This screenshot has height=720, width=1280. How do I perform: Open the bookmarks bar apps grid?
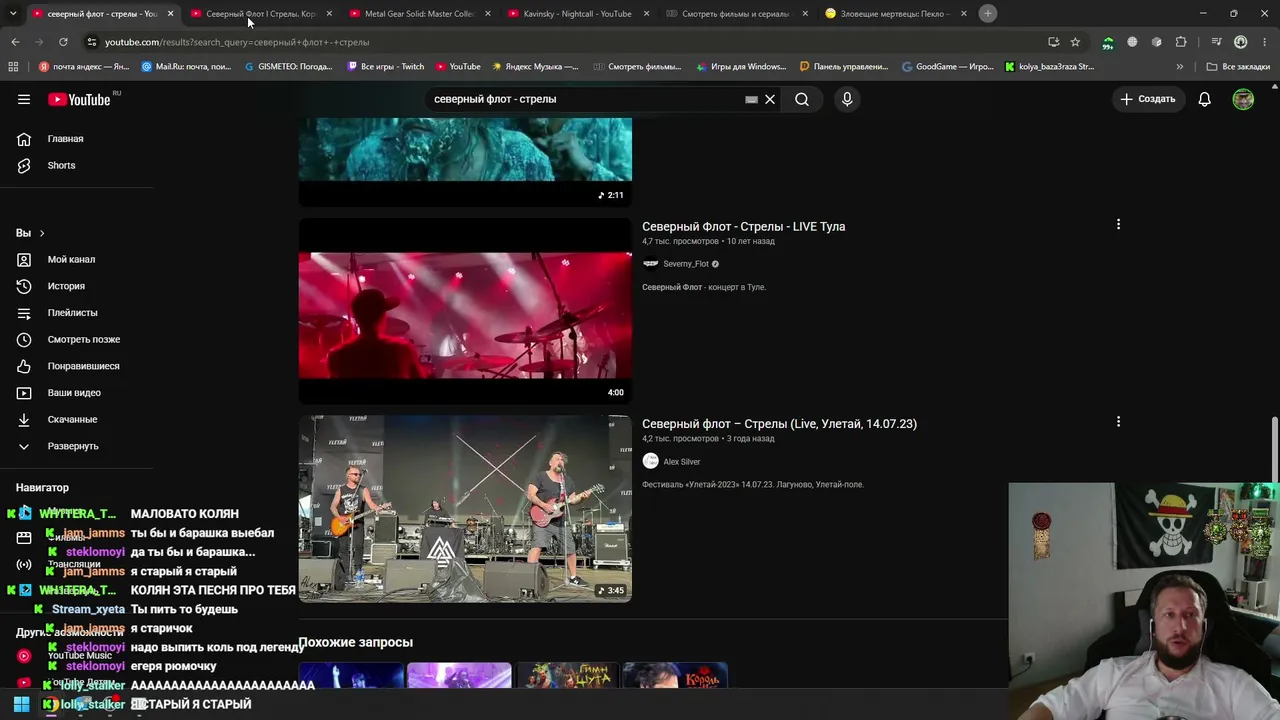click(13, 67)
